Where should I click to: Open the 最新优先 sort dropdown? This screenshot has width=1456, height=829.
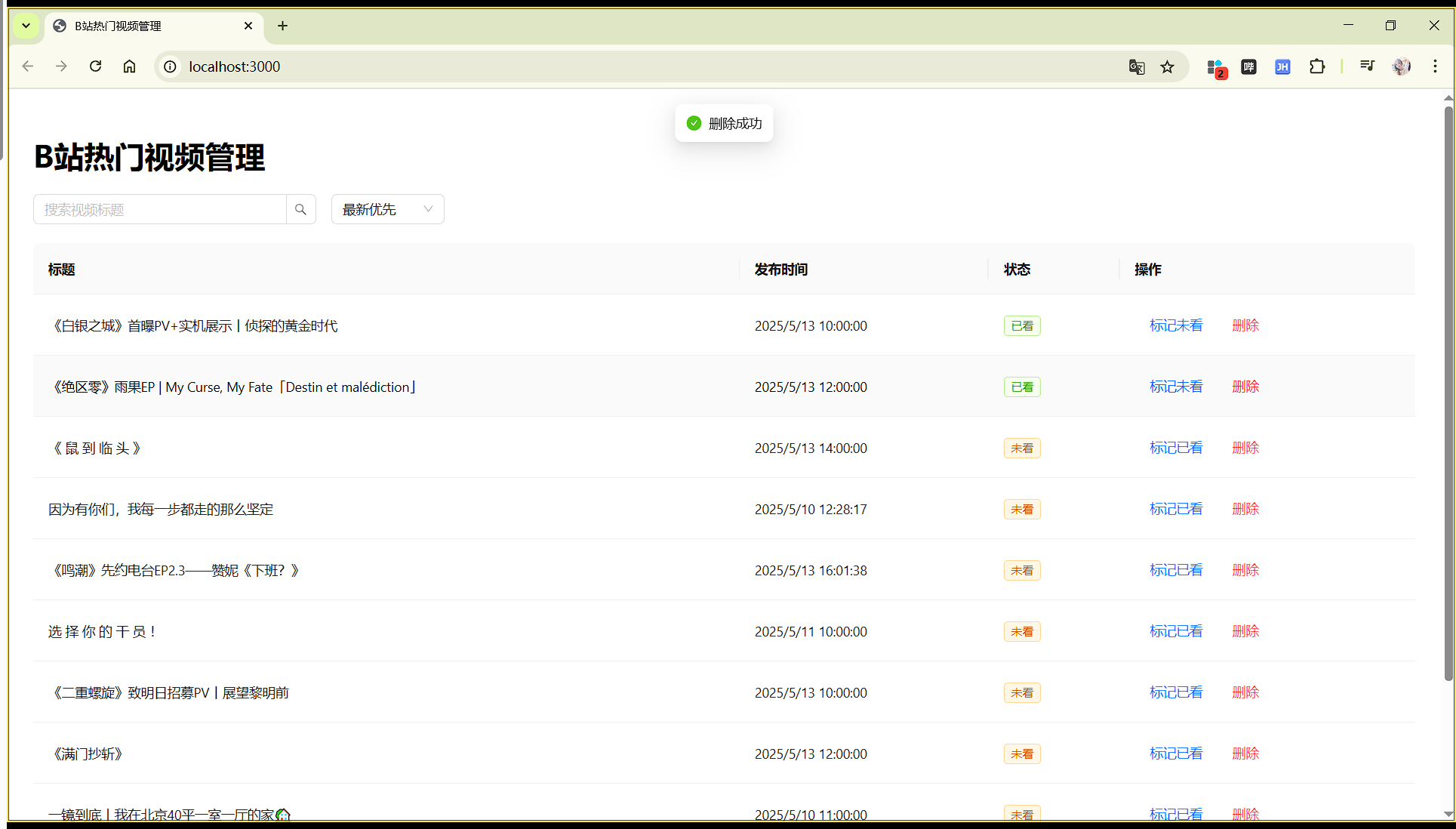click(387, 209)
